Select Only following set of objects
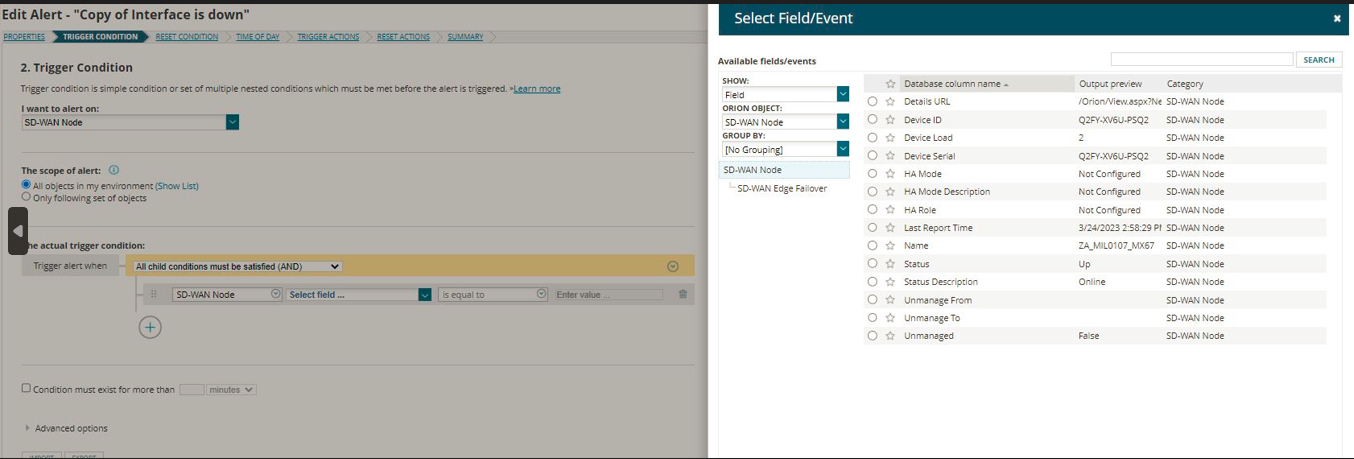 [x=26, y=197]
